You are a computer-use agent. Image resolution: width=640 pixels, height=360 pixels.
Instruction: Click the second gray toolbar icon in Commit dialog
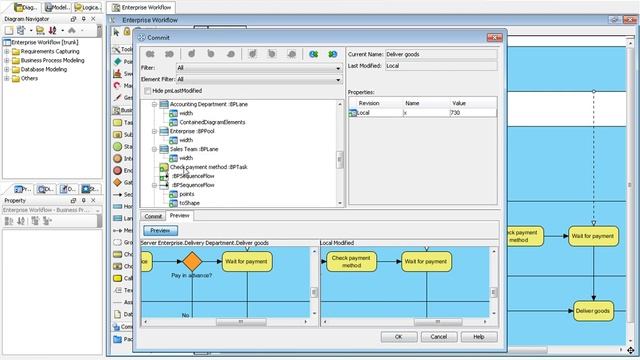[169, 54]
